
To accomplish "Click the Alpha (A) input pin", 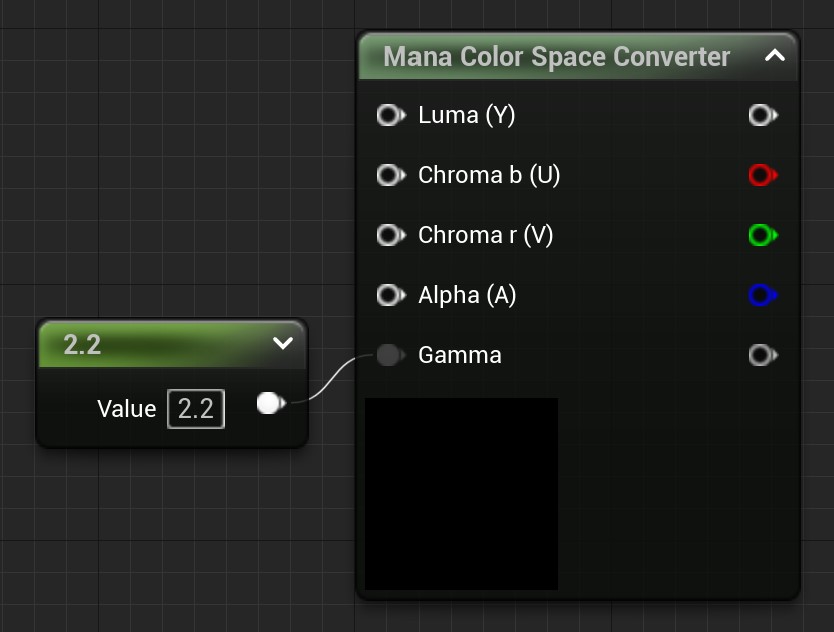I will tap(388, 295).
